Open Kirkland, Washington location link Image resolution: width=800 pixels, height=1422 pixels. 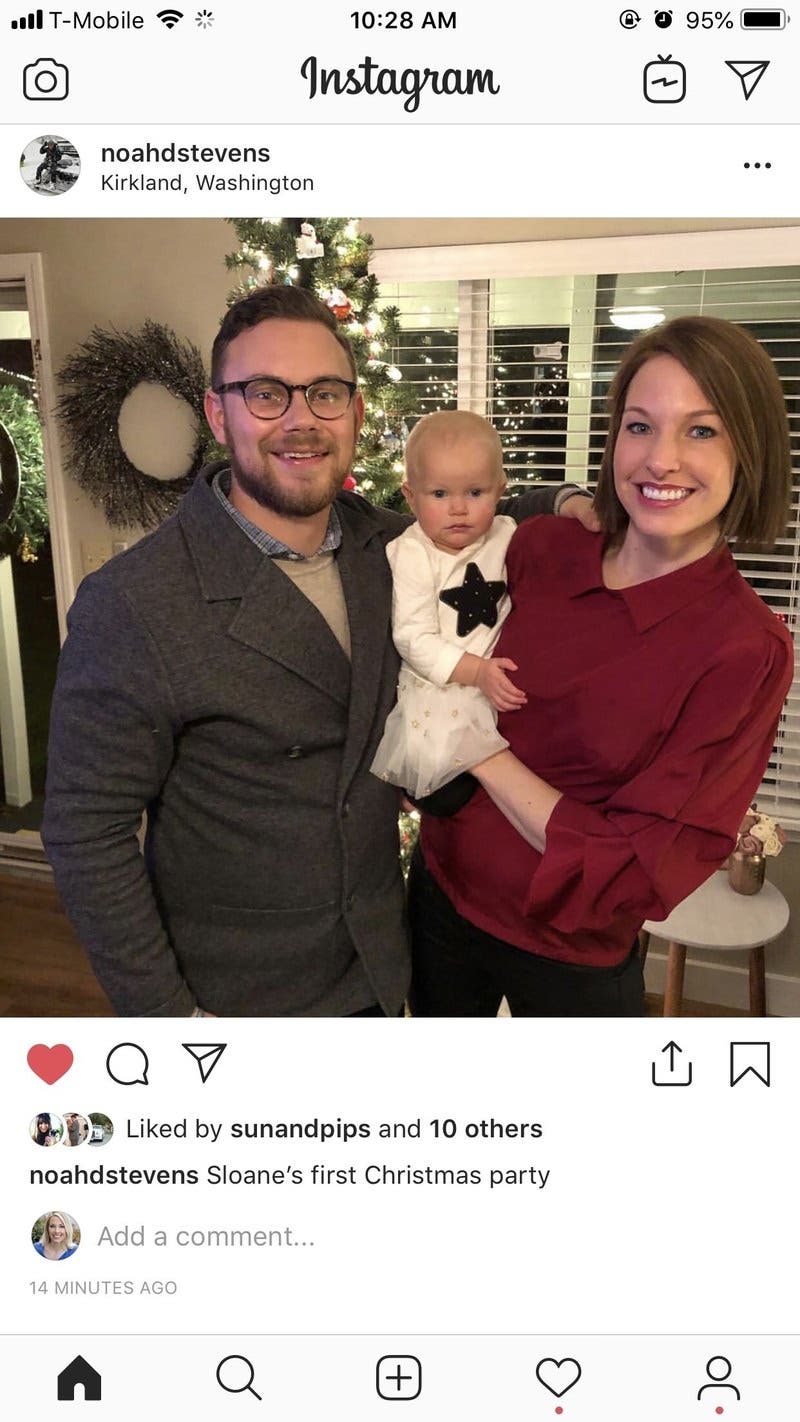click(x=207, y=183)
